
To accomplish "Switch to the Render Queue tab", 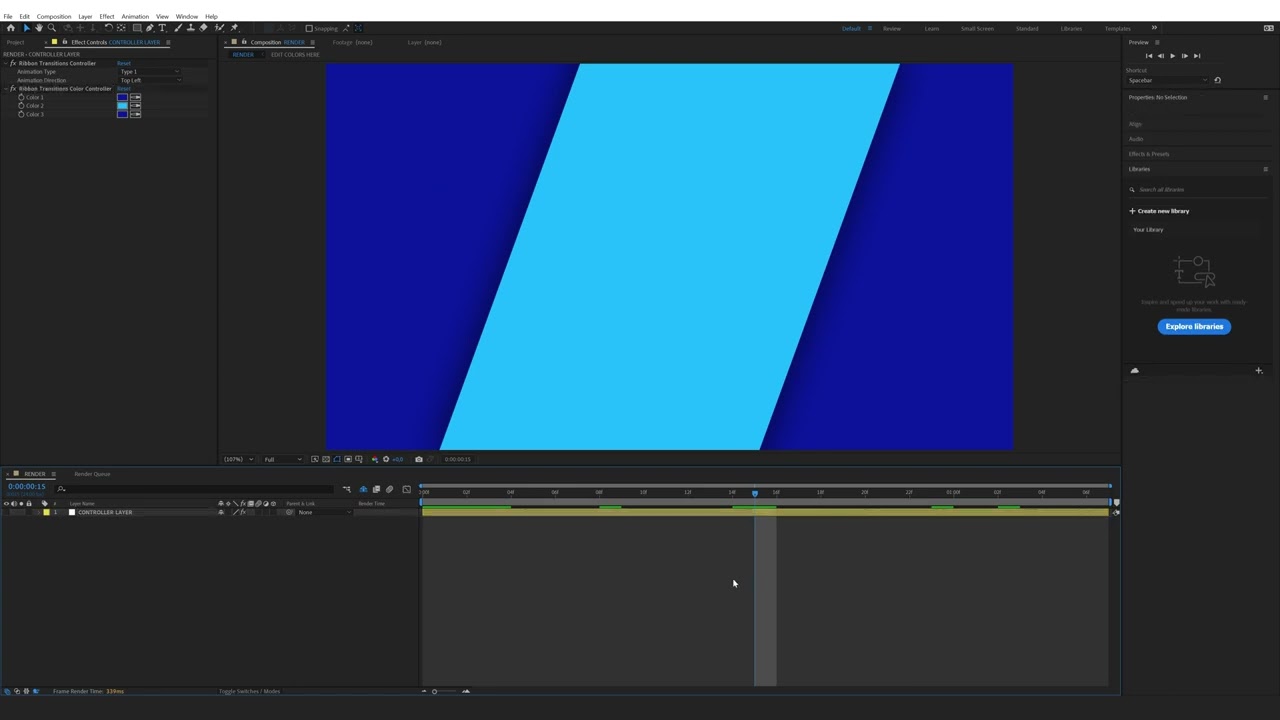I will [x=92, y=474].
